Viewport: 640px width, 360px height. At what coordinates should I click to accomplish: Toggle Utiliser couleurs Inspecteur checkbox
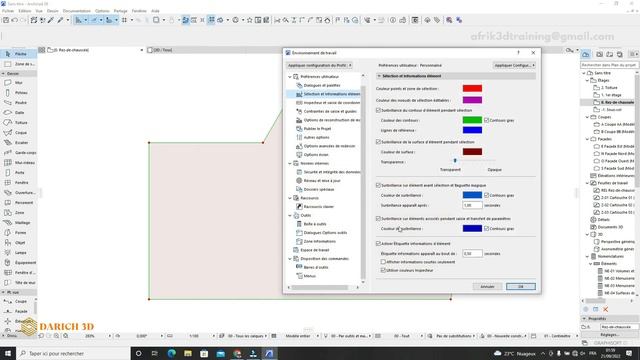pyautogui.click(x=383, y=270)
